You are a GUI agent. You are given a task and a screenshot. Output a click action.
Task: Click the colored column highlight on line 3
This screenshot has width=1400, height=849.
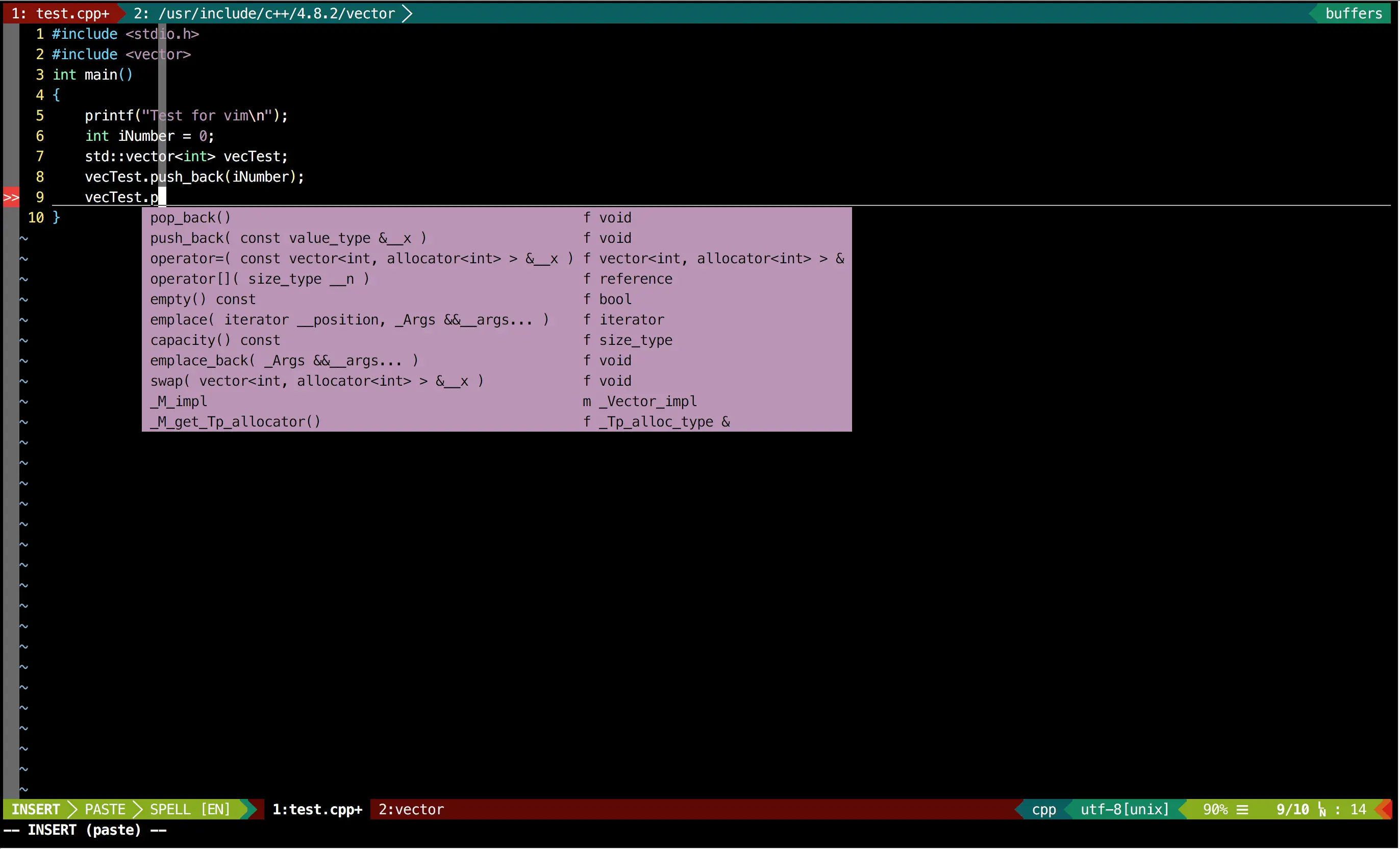[162, 74]
